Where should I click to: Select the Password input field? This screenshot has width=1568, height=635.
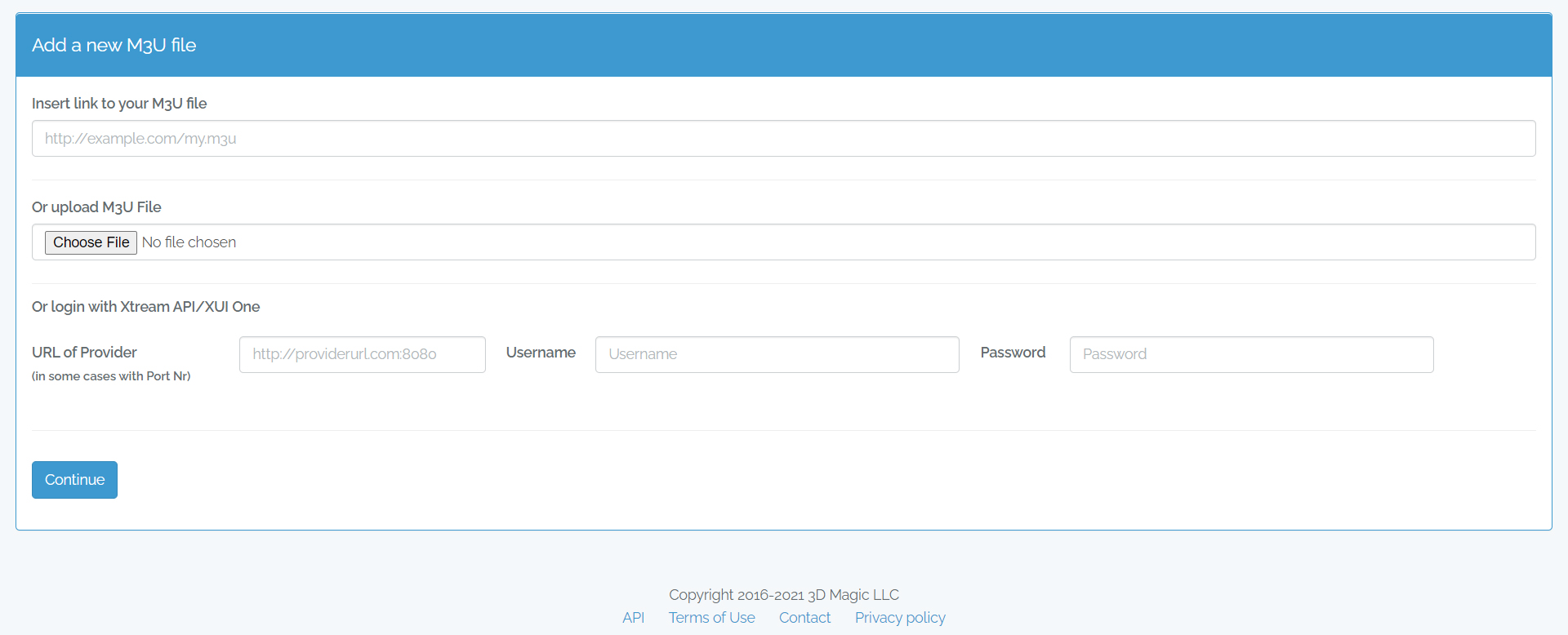[x=1250, y=354]
